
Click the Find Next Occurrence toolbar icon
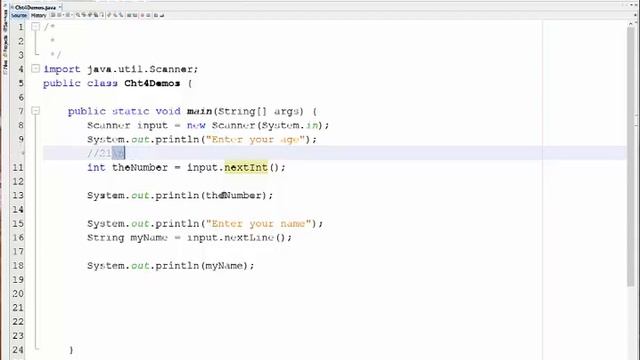90,15
